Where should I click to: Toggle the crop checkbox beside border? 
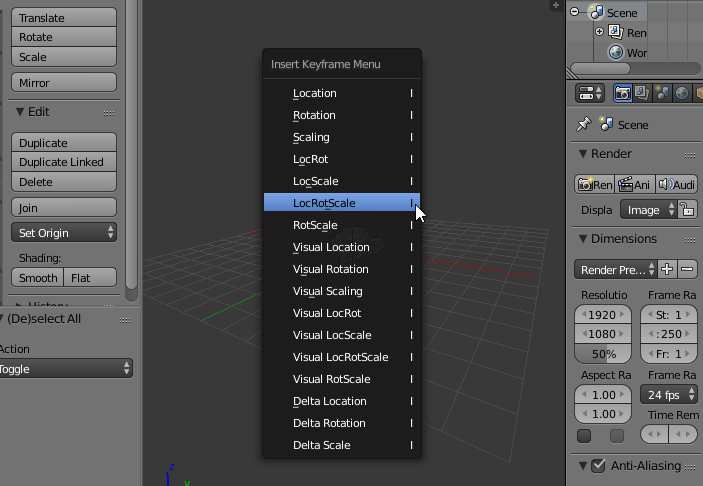tap(617, 435)
